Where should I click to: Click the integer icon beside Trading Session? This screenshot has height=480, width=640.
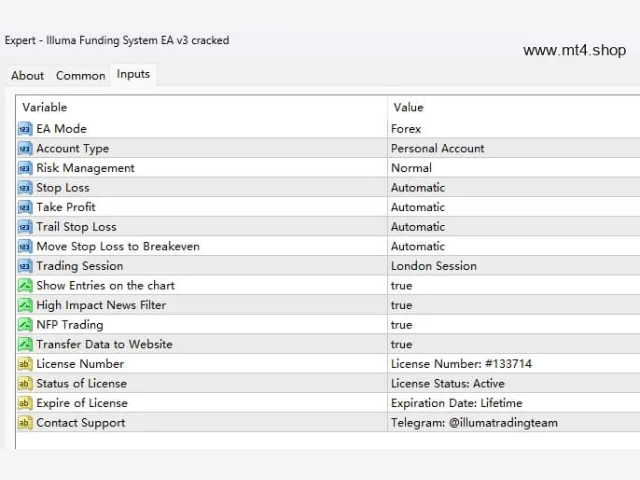pos(25,266)
